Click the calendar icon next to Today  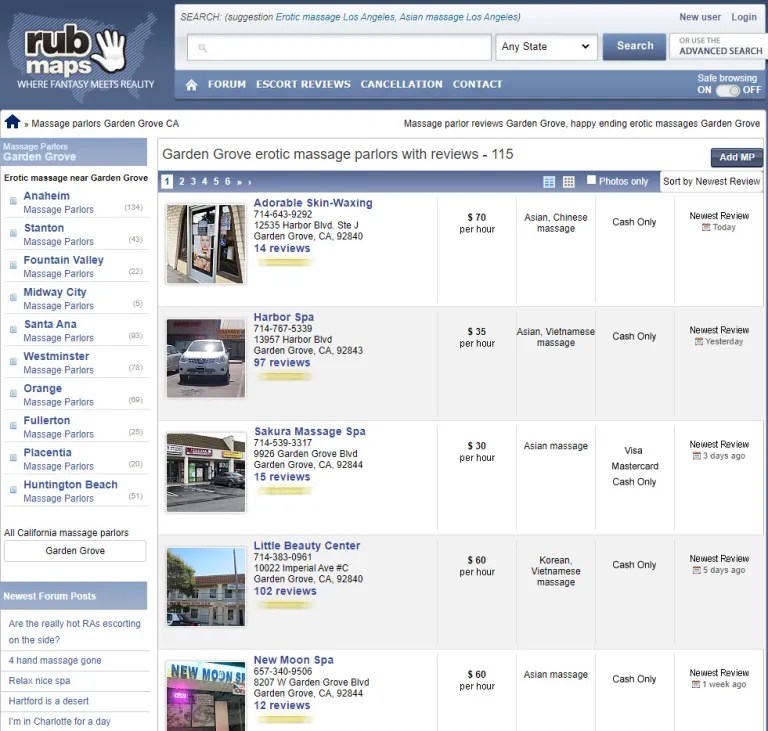point(706,227)
